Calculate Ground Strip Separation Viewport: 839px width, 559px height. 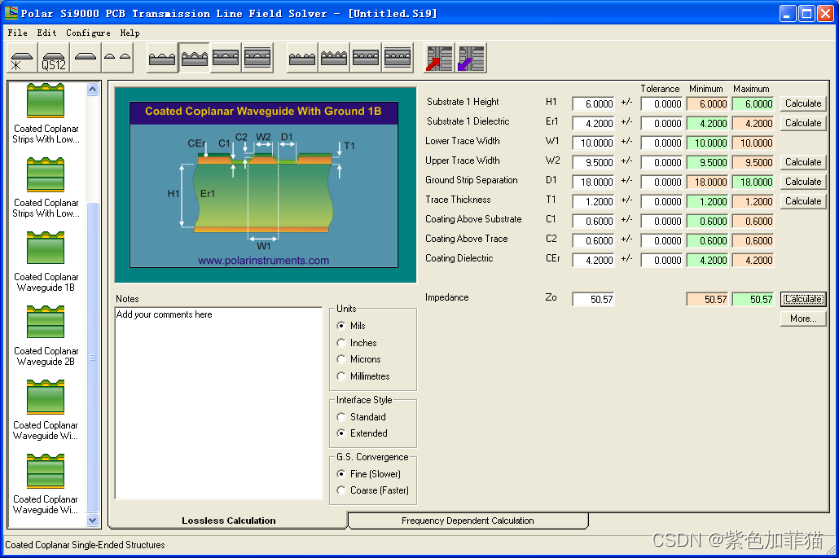803,182
